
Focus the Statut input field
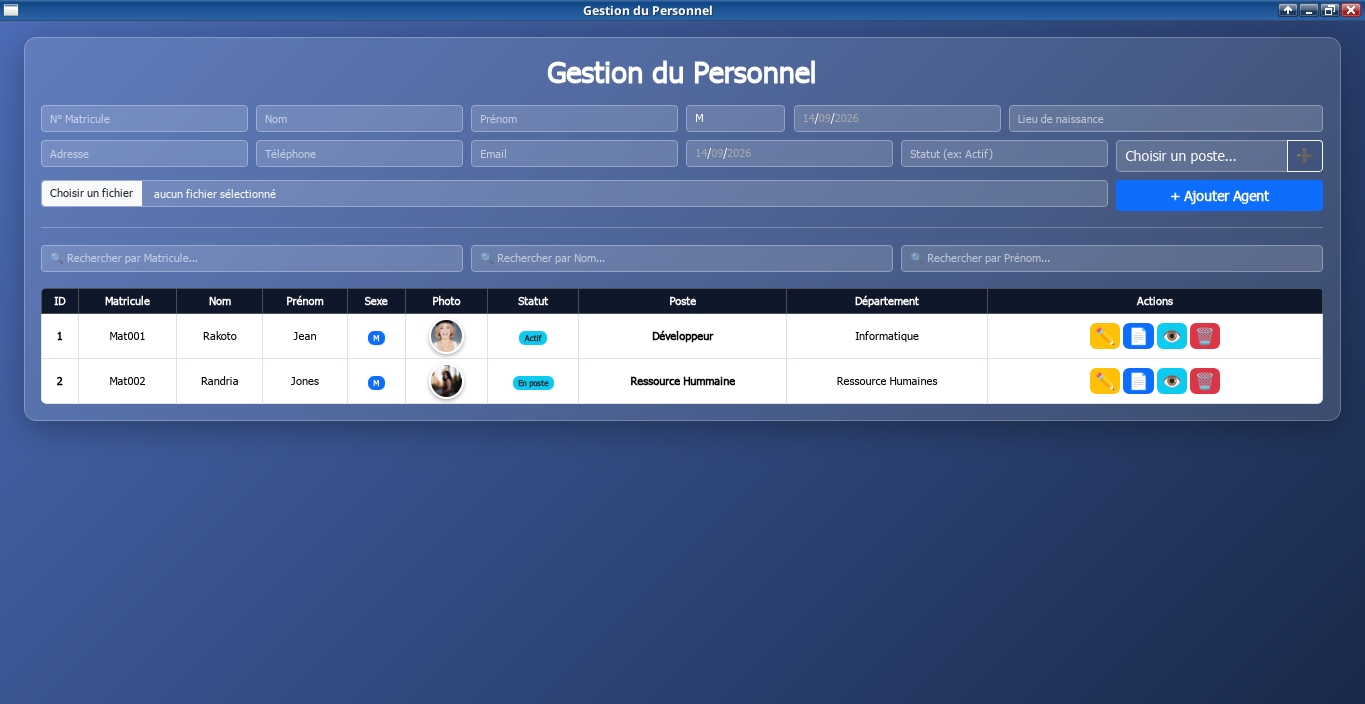1004,153
